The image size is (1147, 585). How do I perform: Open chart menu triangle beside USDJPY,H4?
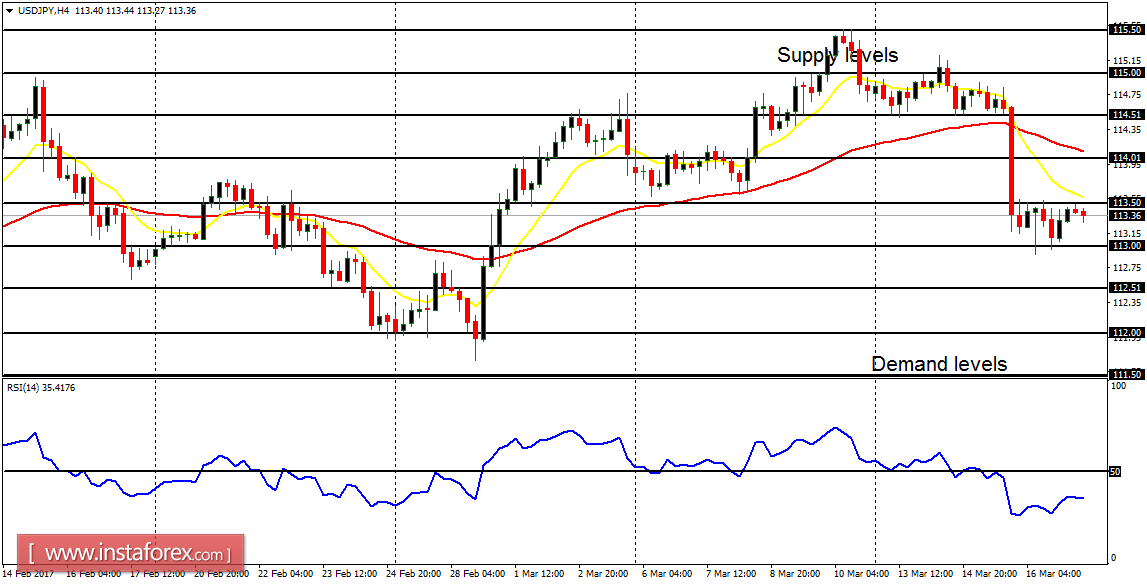pos(8,10)
